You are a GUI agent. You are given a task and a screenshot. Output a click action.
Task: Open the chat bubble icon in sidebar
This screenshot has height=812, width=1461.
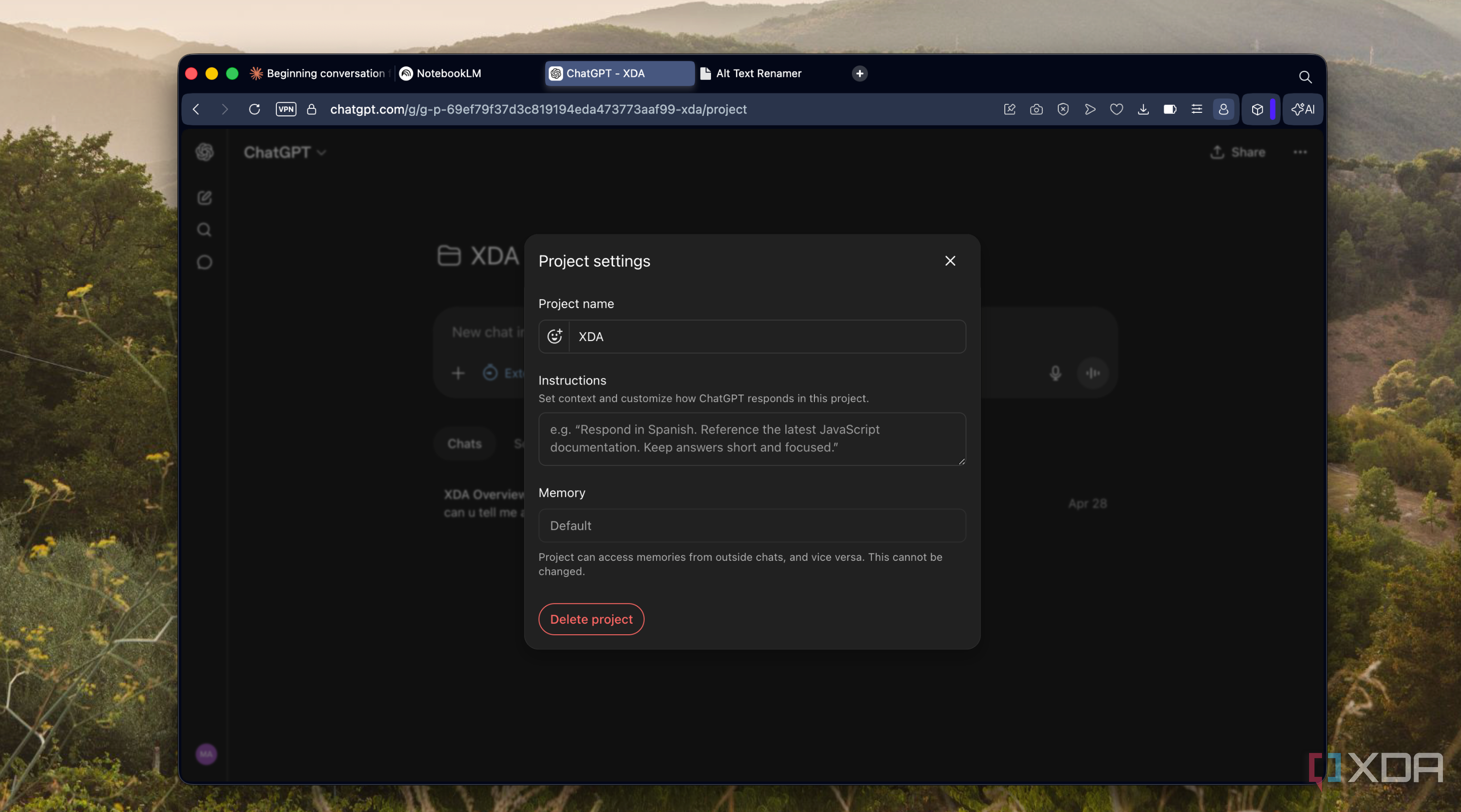(x=204, y=262)
